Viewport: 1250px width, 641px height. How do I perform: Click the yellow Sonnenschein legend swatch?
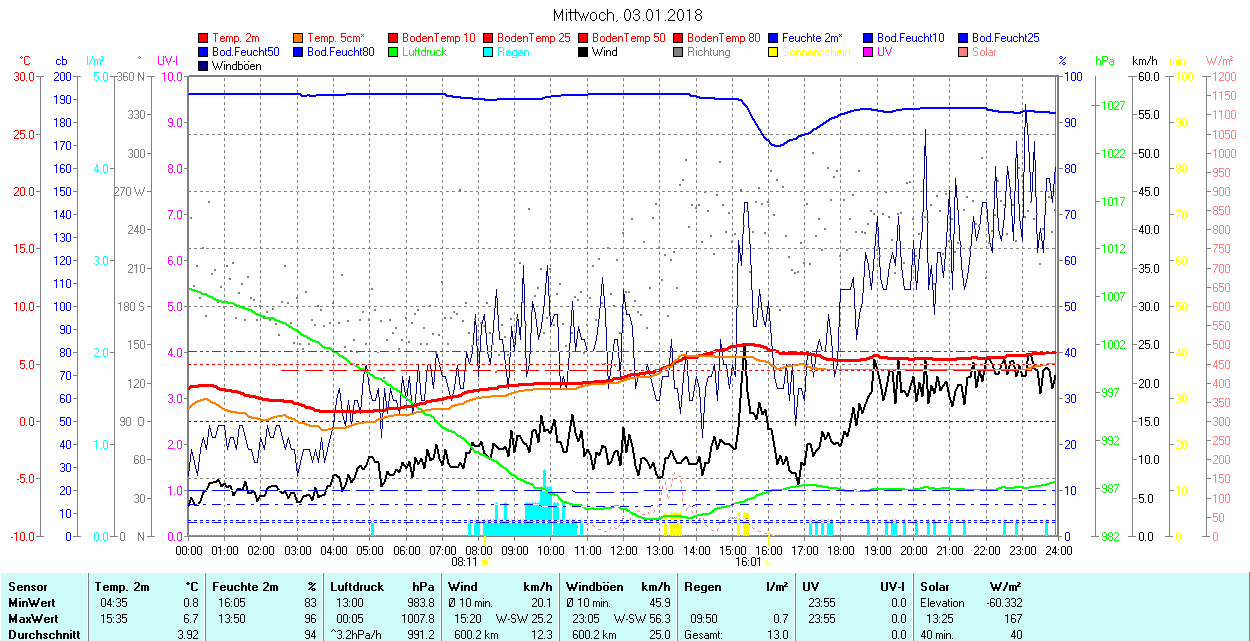(774, 52)
